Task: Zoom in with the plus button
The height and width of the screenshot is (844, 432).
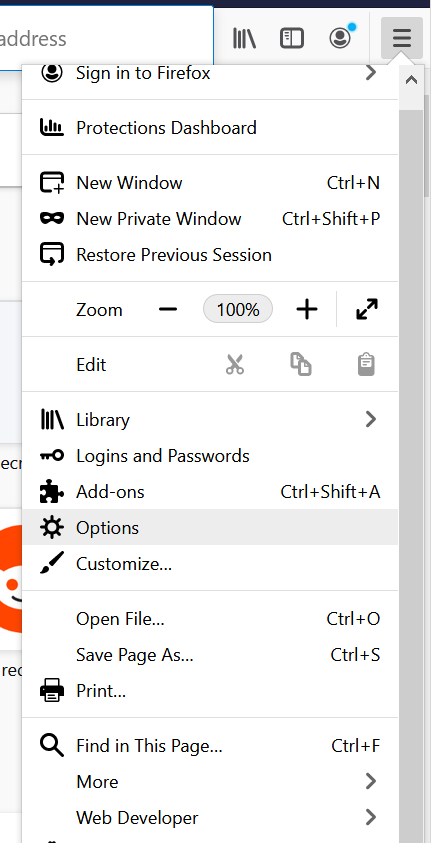Action: [x=307, y=310]
